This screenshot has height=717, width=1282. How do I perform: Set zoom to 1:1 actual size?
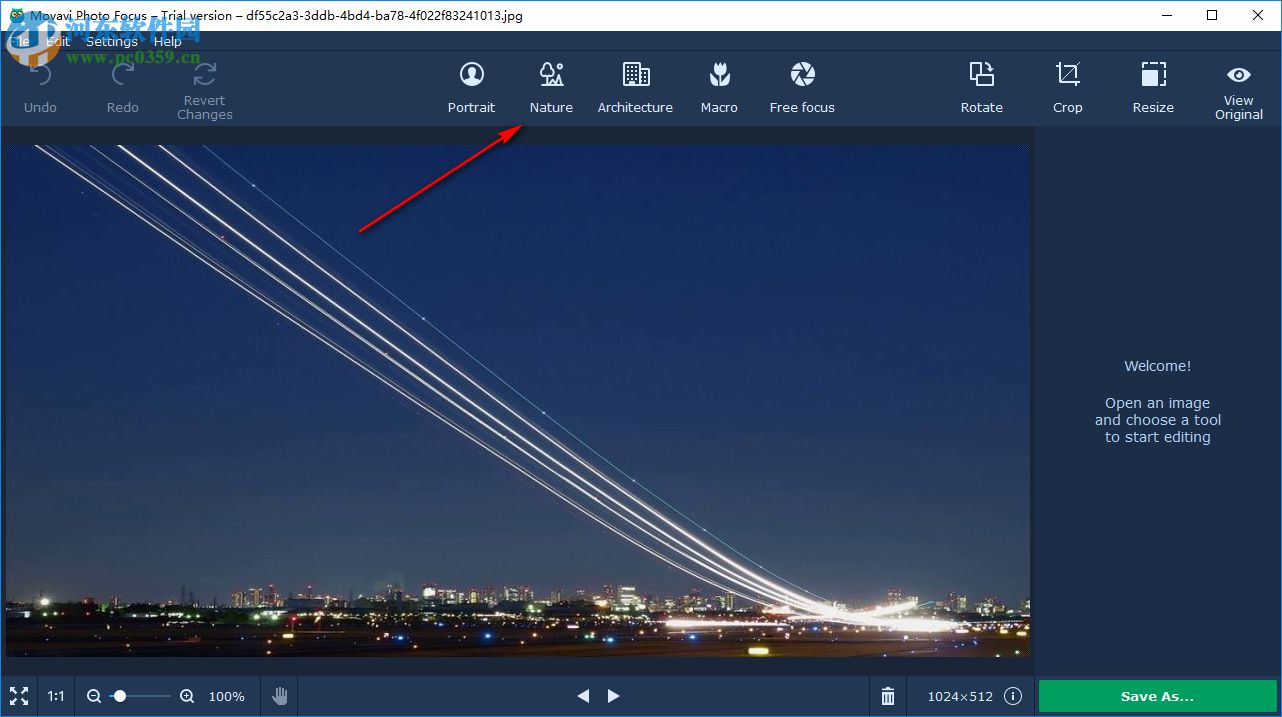pyautogui.click(x=56, y=696)
